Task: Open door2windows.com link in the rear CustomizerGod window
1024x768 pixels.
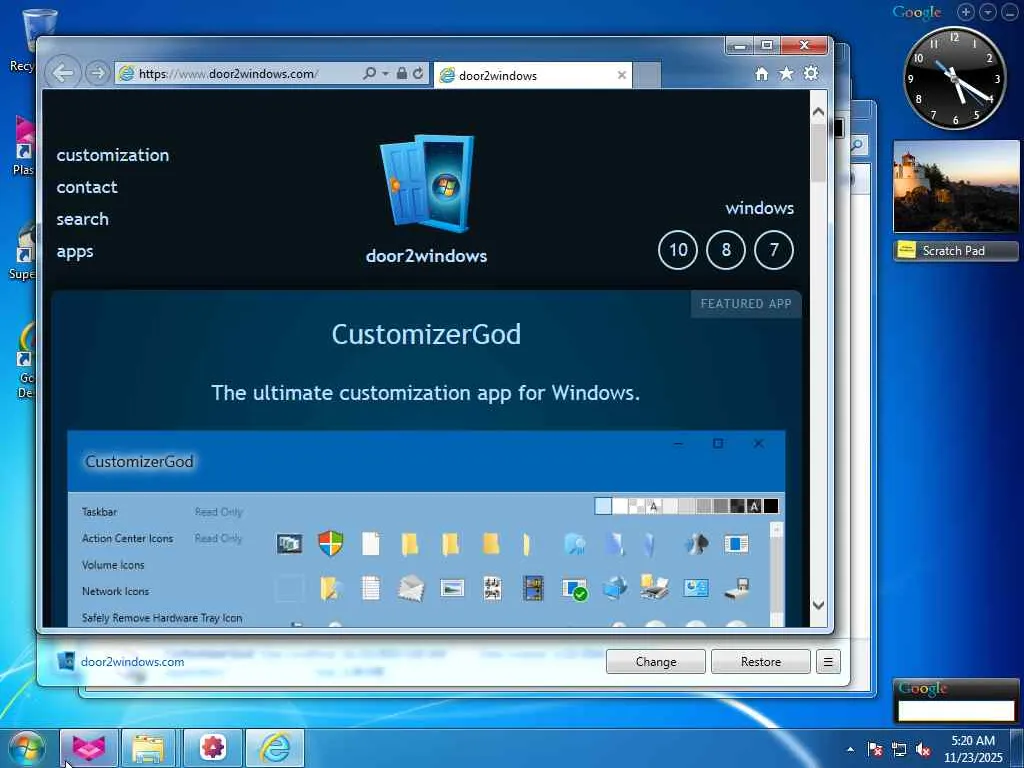Action: (x=133, y=662)
